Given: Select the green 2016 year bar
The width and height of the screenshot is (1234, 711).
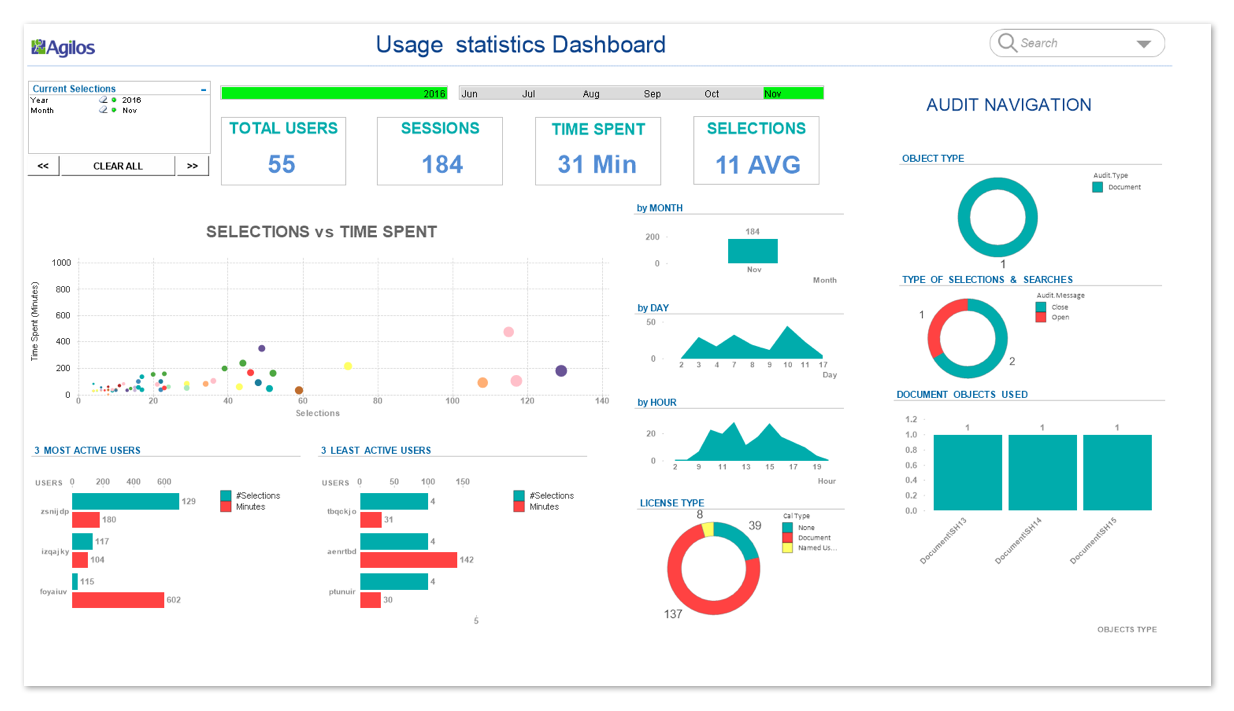Looking at the screenshot, I should 334,92.
